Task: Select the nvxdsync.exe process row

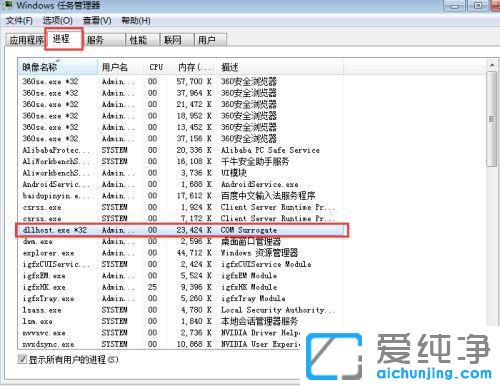Action: [160, 344]
